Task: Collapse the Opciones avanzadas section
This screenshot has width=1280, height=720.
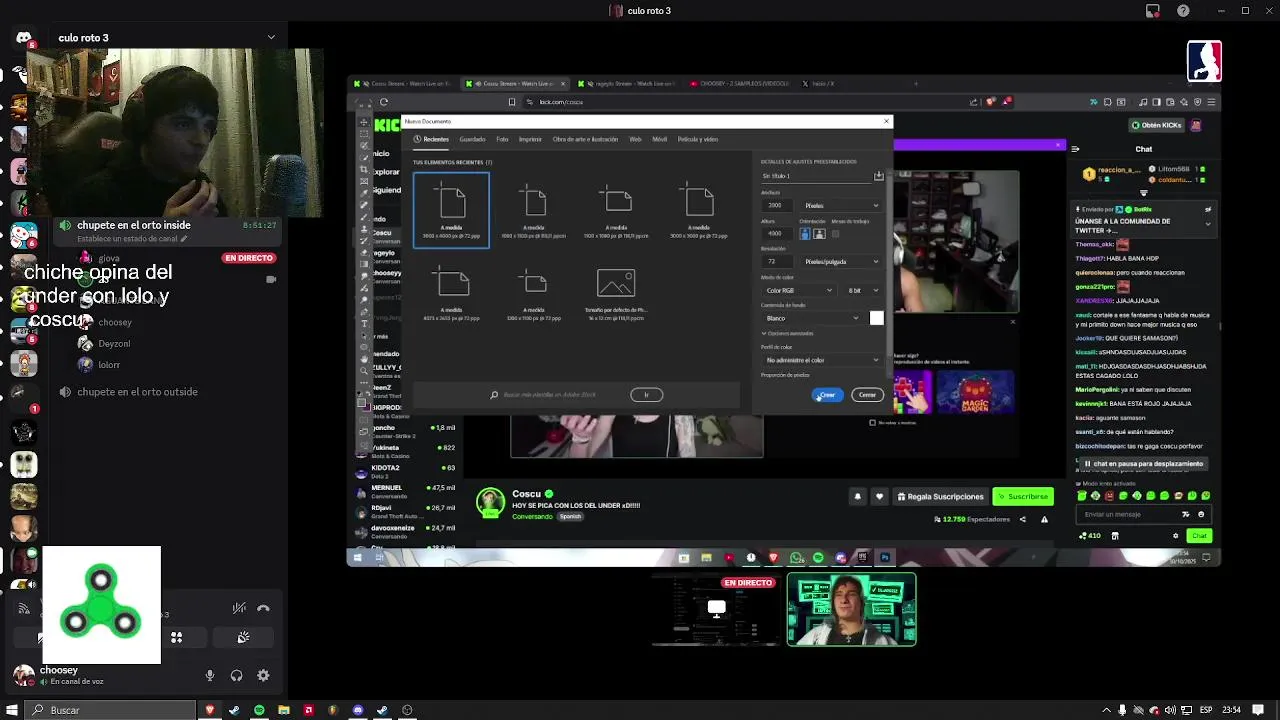Action: coord(788,333)
